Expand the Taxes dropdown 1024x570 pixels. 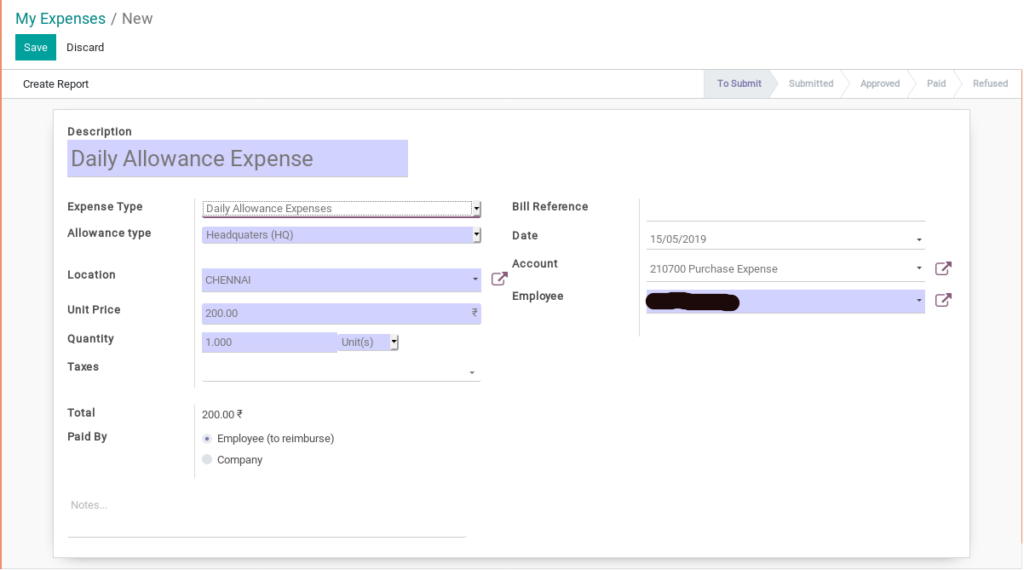click(472, 373)
